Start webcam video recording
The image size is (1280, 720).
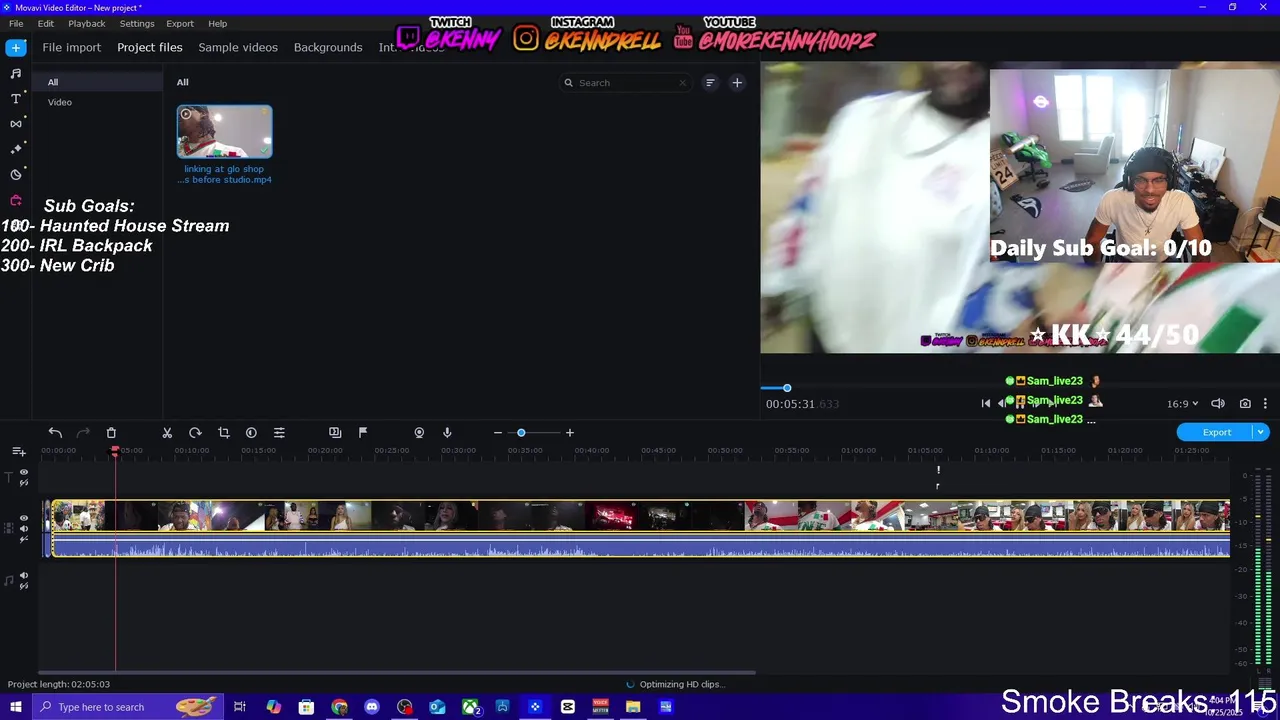(419, 432)
